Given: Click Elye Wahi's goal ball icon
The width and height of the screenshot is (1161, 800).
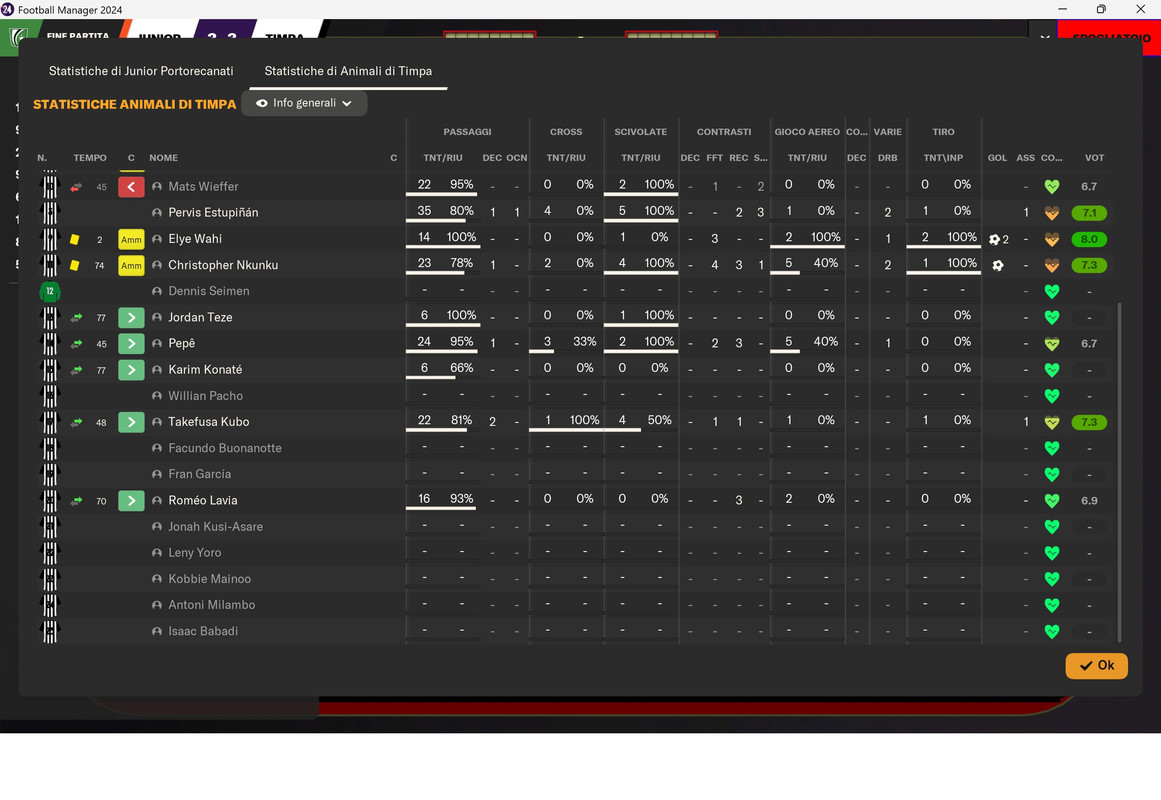Looking at the screenshot, I should tap(994, 239).
